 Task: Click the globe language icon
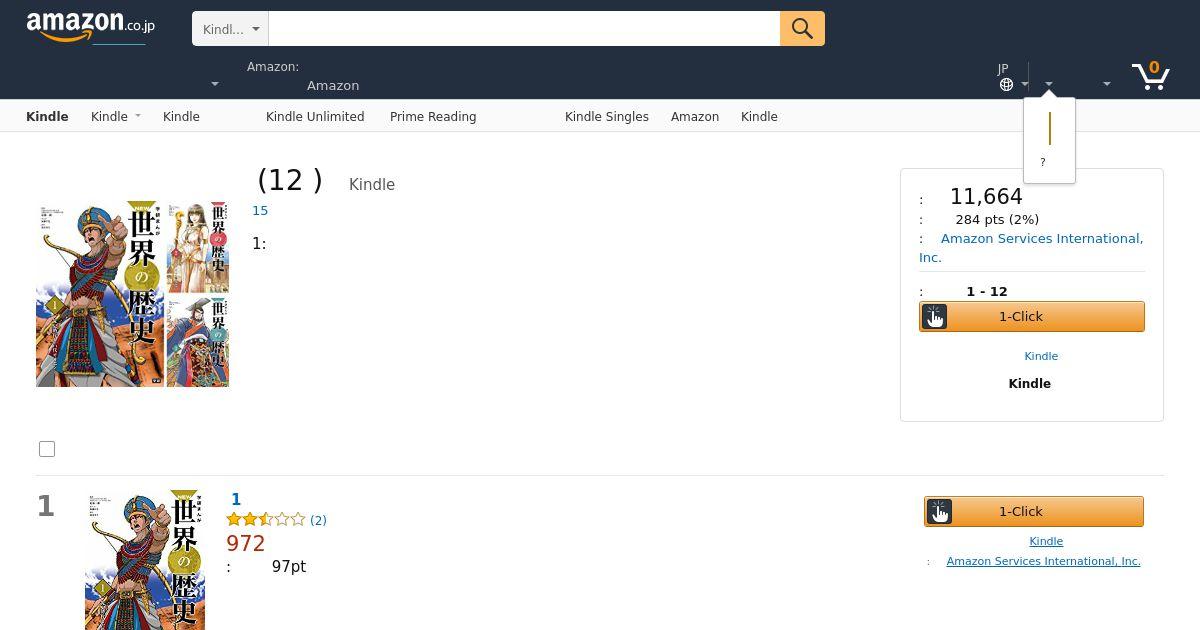(1006, 85)
